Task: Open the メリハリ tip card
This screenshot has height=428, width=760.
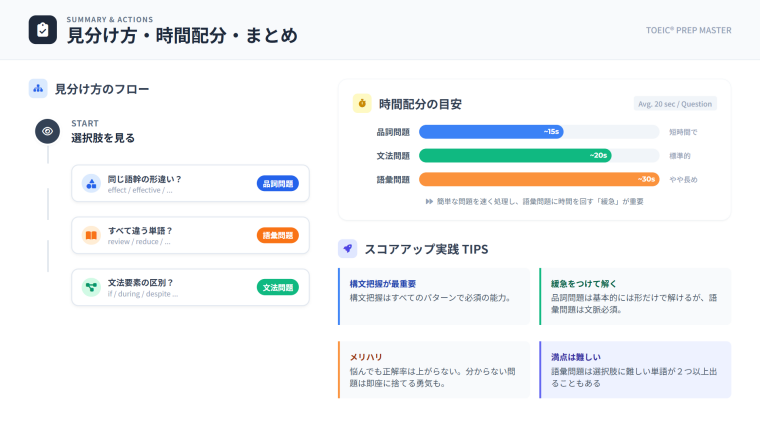Action: (x=434, y=369)
